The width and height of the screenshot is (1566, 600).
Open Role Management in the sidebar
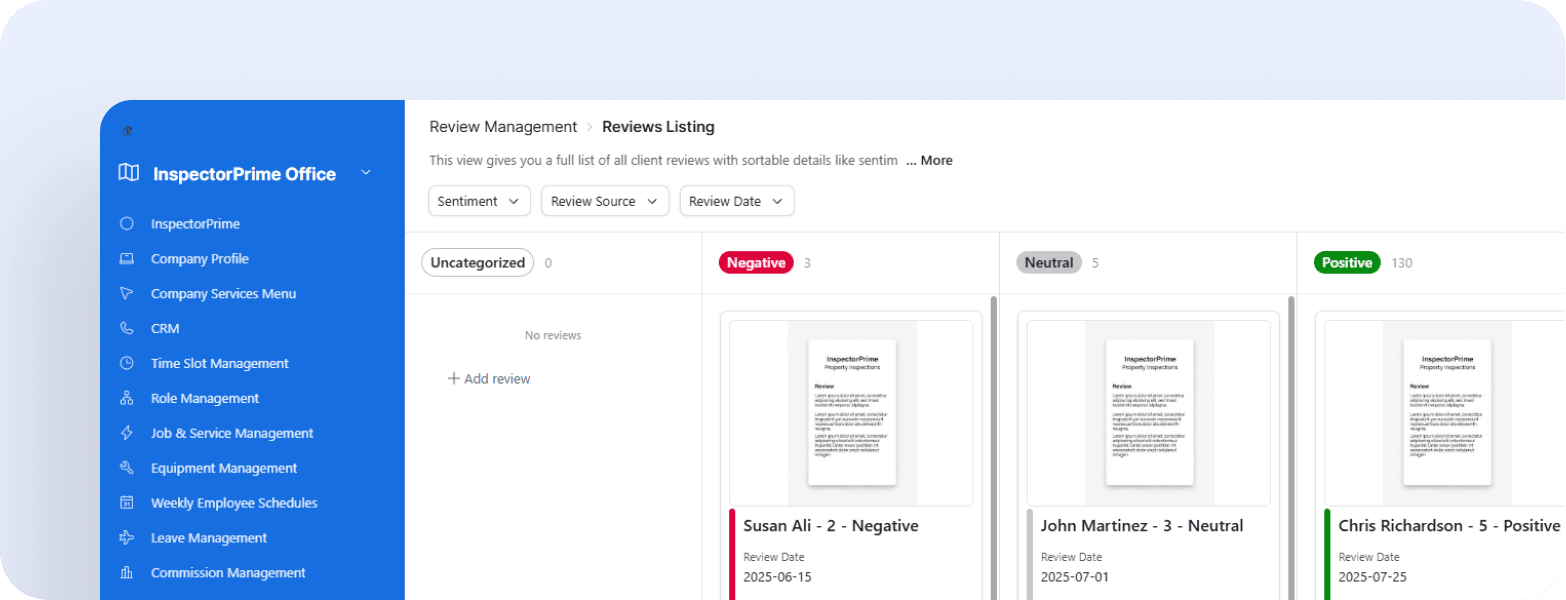click(204, 398)
